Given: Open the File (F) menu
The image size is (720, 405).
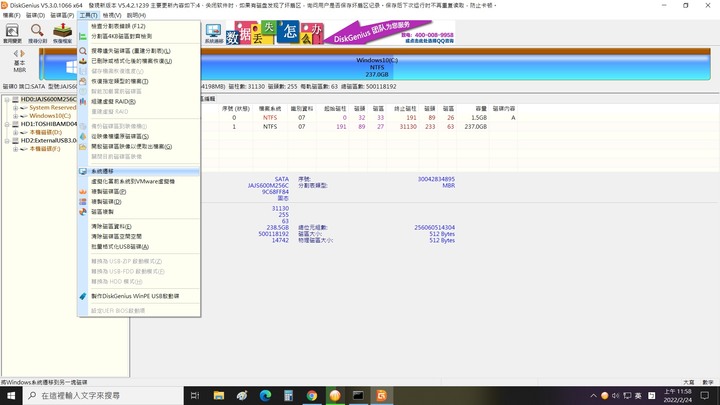Looking at the screenshot, I should (x=11, y=15).
